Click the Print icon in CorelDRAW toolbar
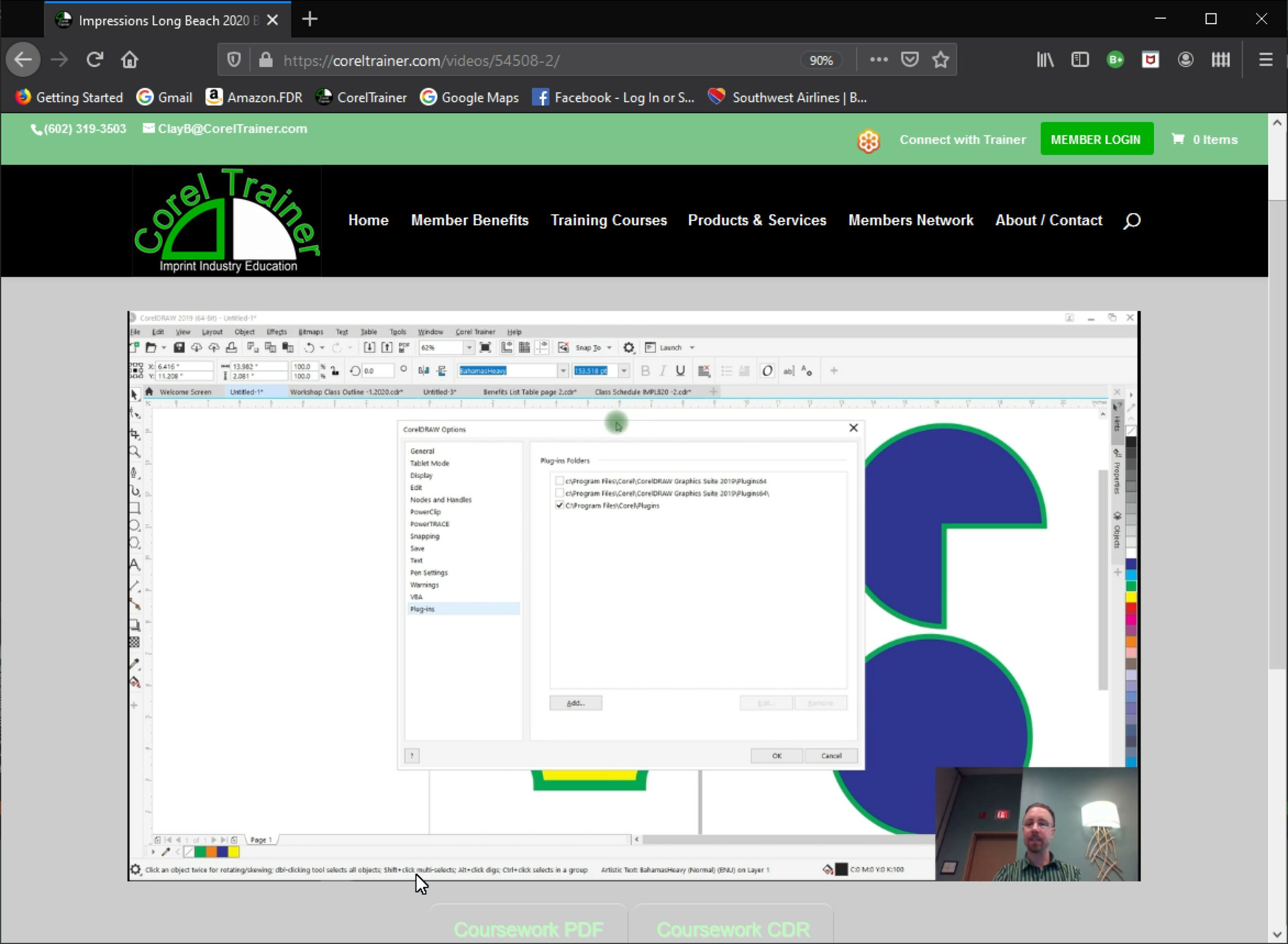The image size is (1288, 944). pyautogui.click(x=231, y=347)
